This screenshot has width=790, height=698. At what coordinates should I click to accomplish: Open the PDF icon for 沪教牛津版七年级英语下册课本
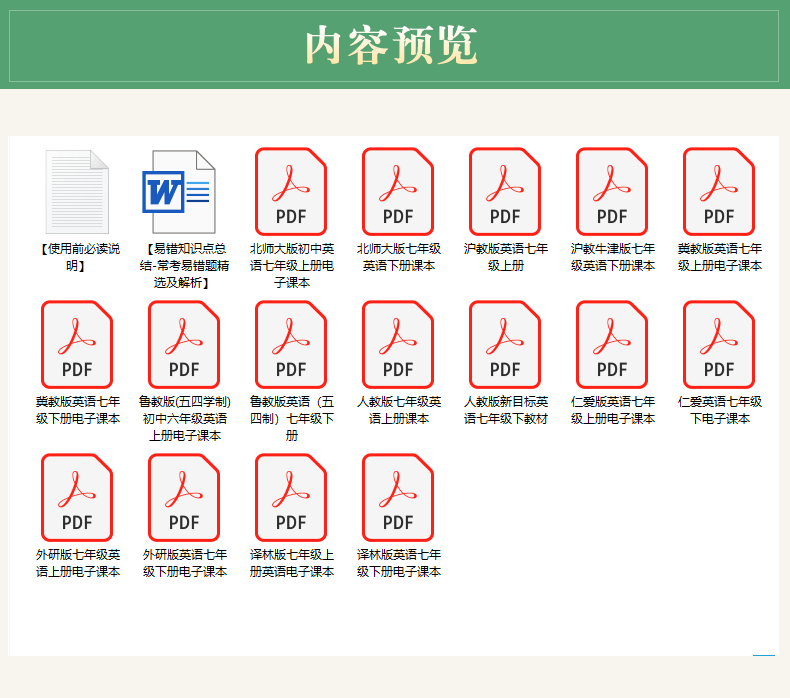612,192
